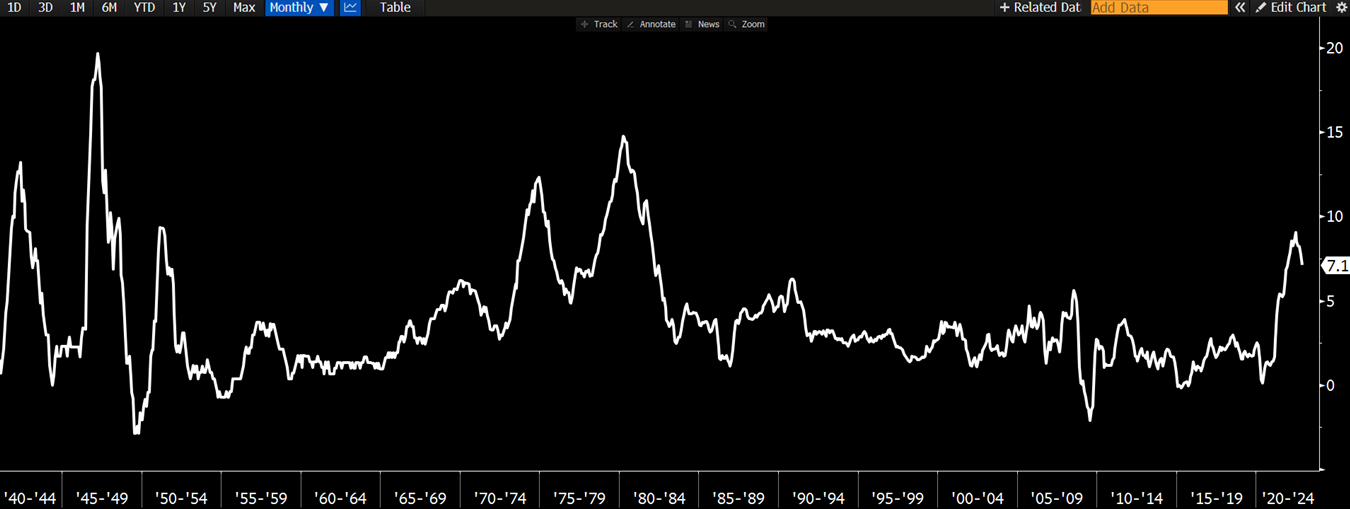Click the 0 y-axis value
Image resolution: width=1350 pixels, height=510 pixels.
[1332, 385]
